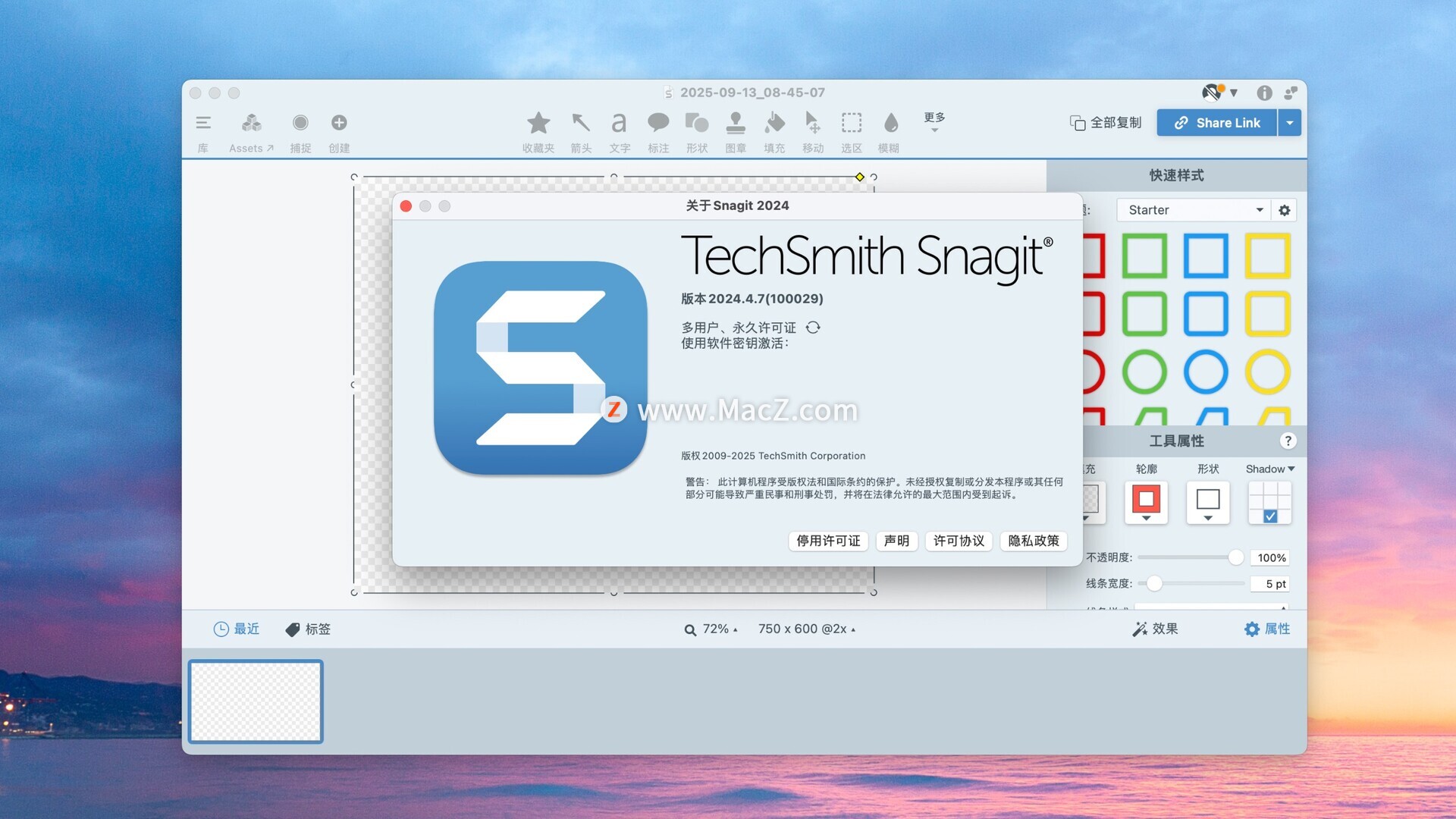Open the Favorites star tool
Viewport: 1456px width, 819px height.
pyautogui.click(x=538, y=124)
